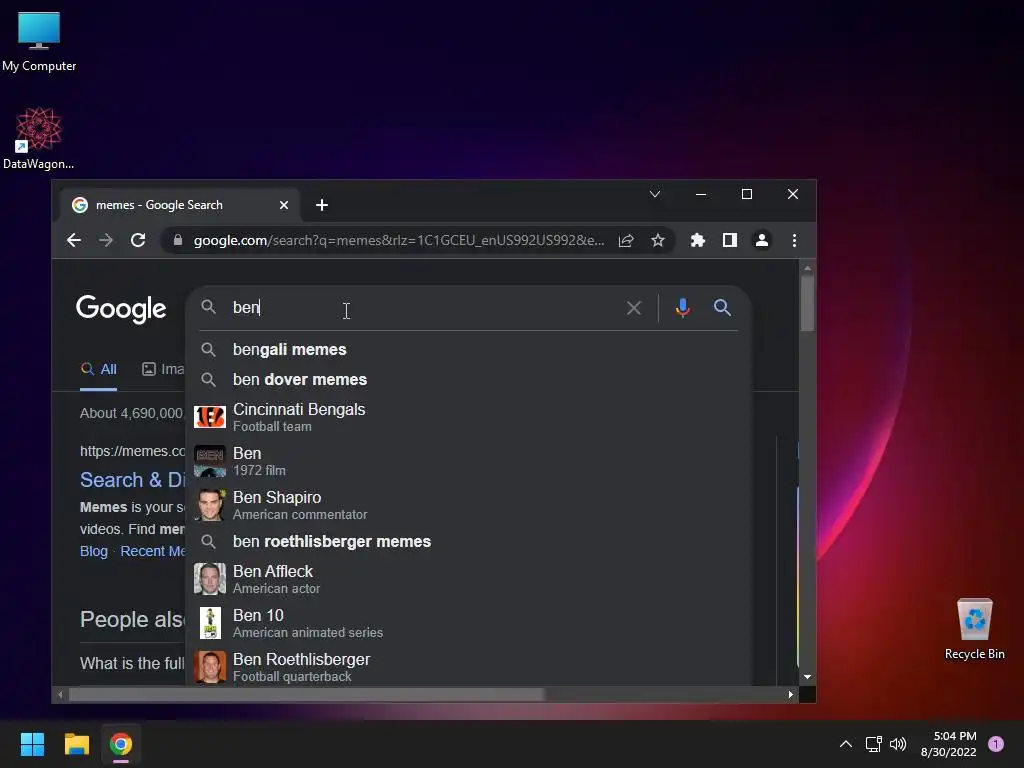Select Cincinnati Bengals football team suggestion
Viewport: 1024px width, 768px height.
tap(469, 417)
